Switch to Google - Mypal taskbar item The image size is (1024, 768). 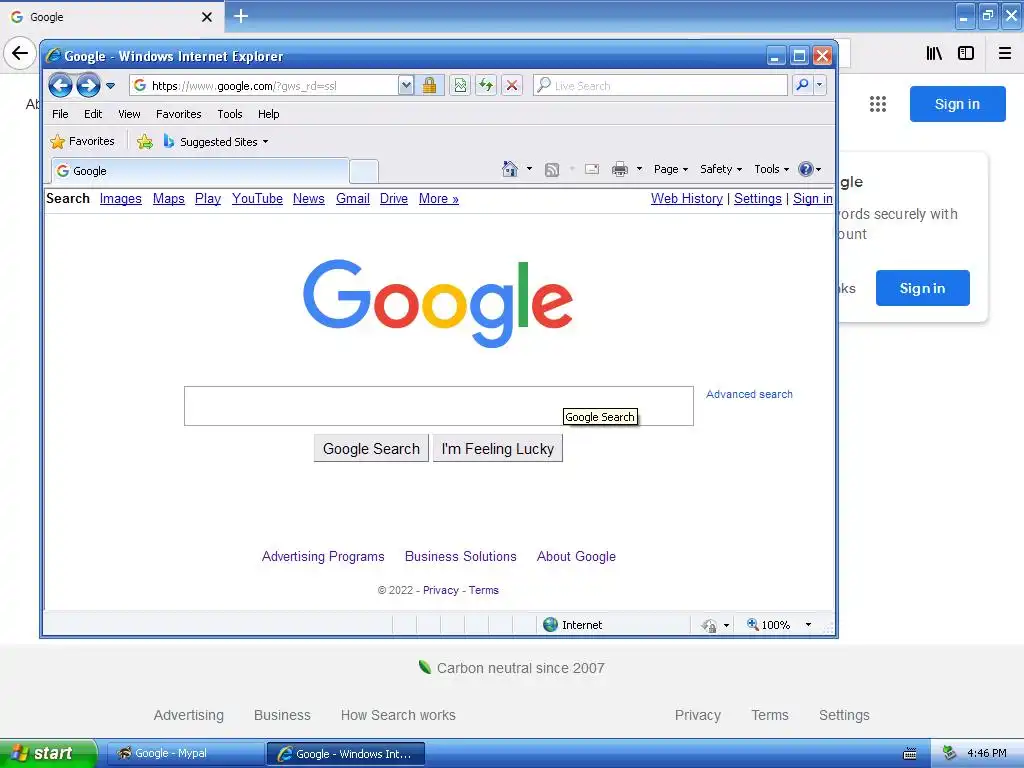[x=185, y=754]
